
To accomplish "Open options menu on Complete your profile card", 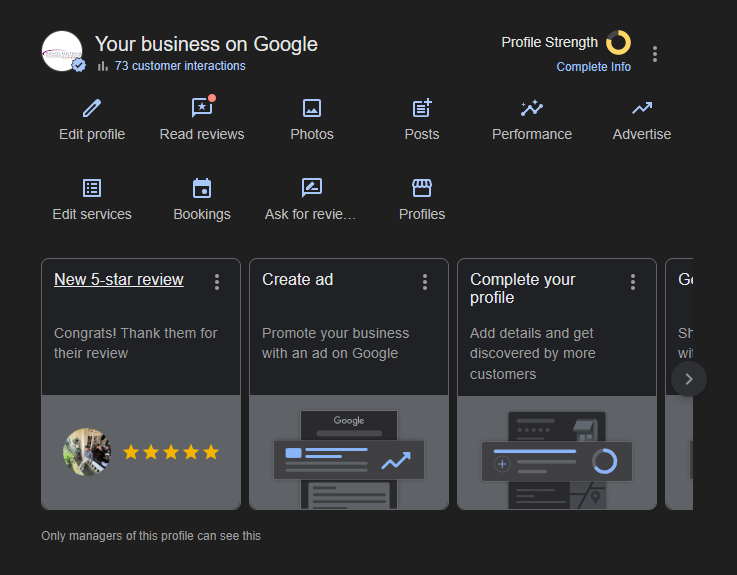I will [633, 282].
